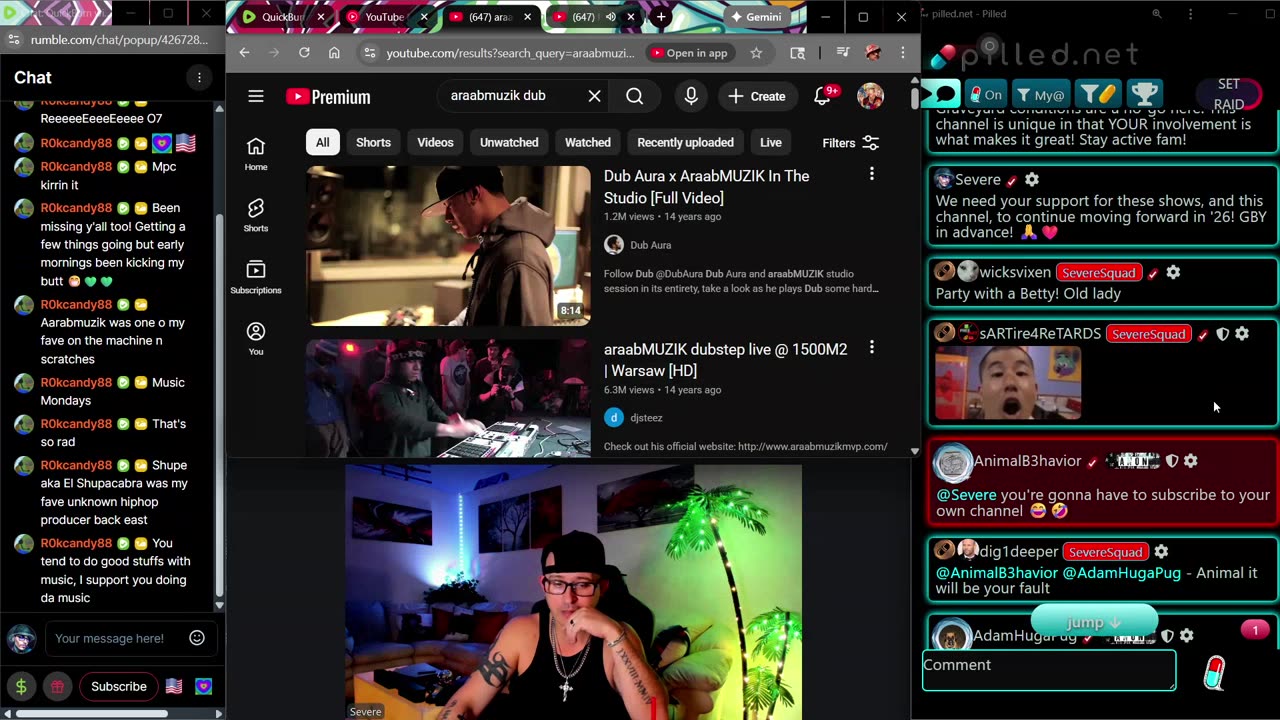Reload the YouTube page in browser
Viewport: 1280px width, 720px height.
(304, 53)
